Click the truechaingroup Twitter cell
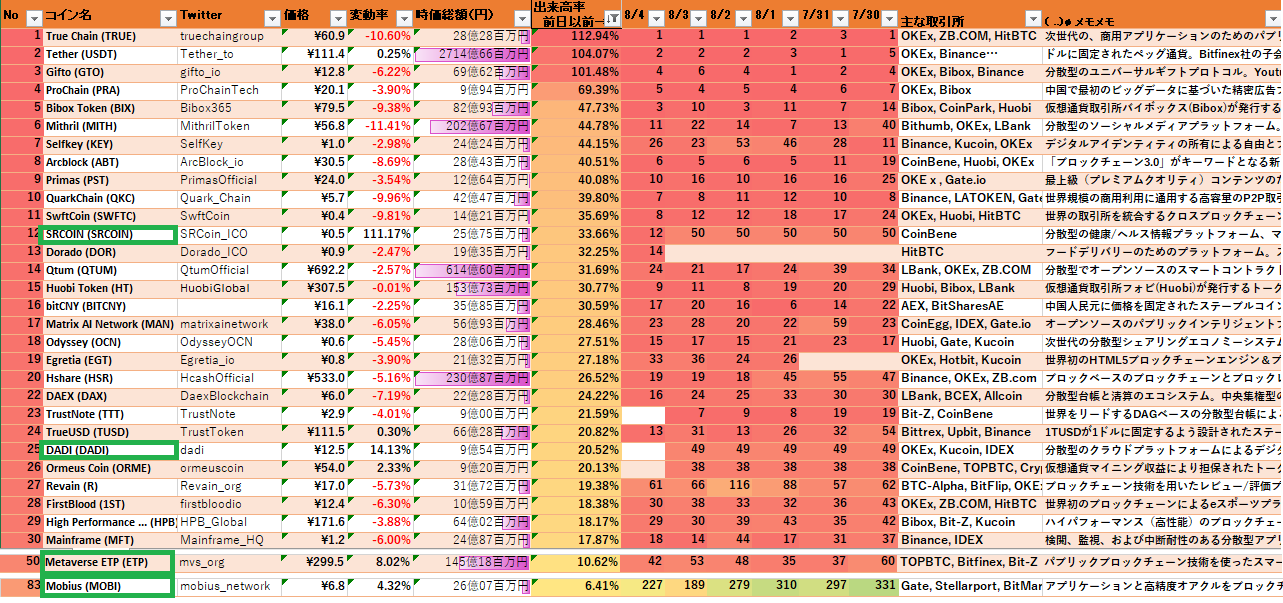Screen dimensions: 1283x603 pyautogui.click(x=228, y=36)
